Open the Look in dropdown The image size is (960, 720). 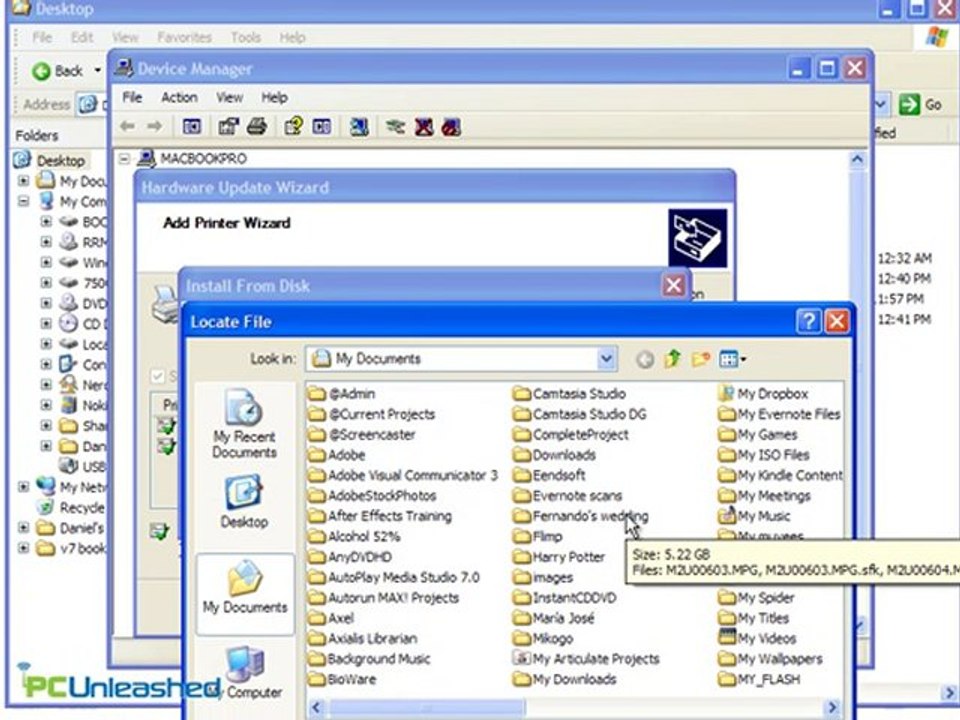pos(606,359)
